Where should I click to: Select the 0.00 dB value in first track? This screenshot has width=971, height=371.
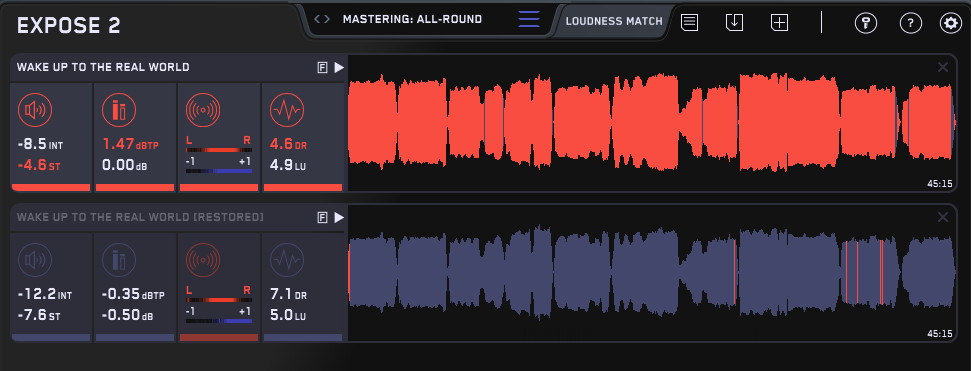(x=124, y=165)
